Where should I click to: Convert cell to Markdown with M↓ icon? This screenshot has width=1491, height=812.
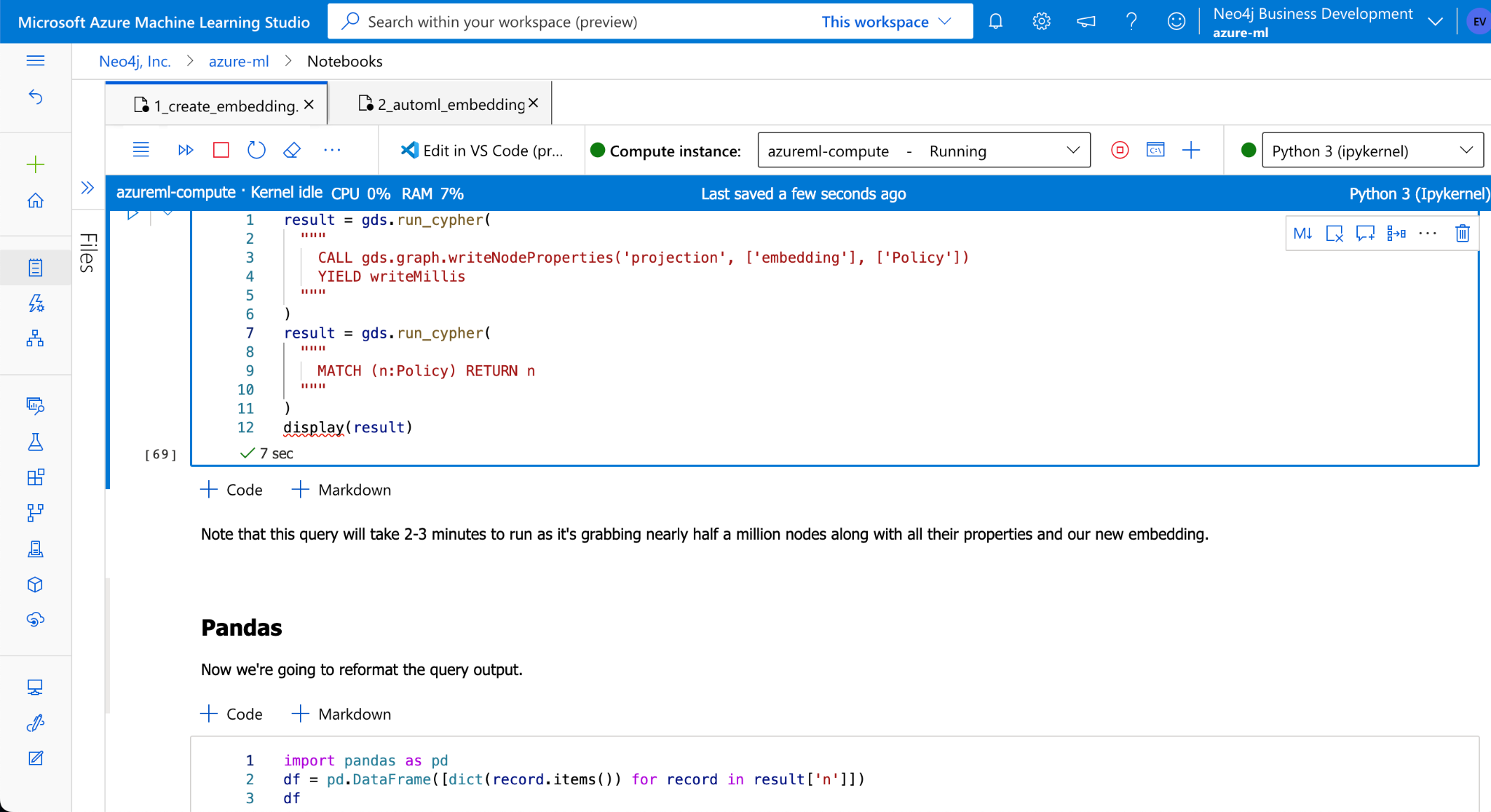click(x=1302, y=234)
